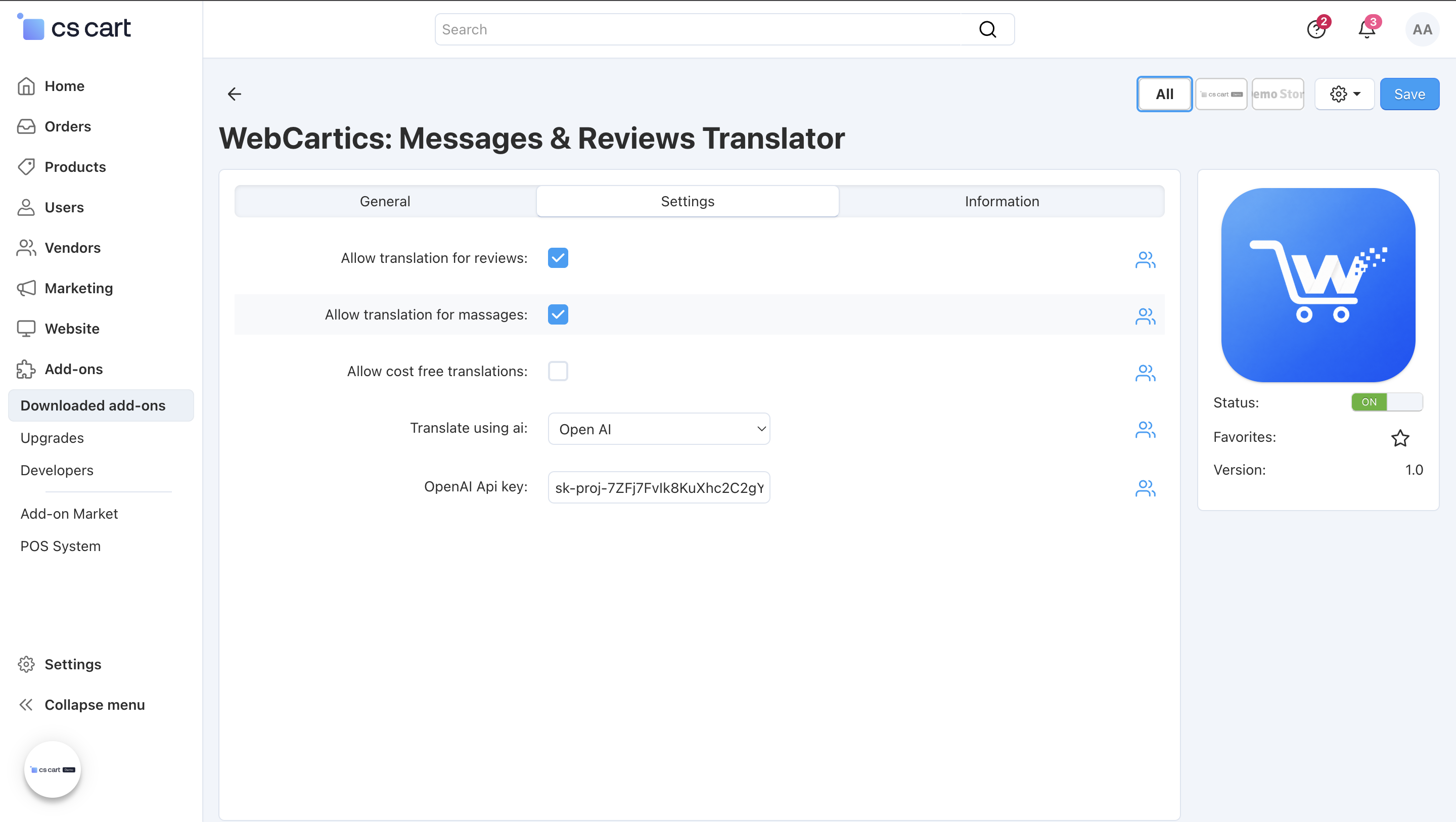Select the All storefronts button

coord(1164,94)
